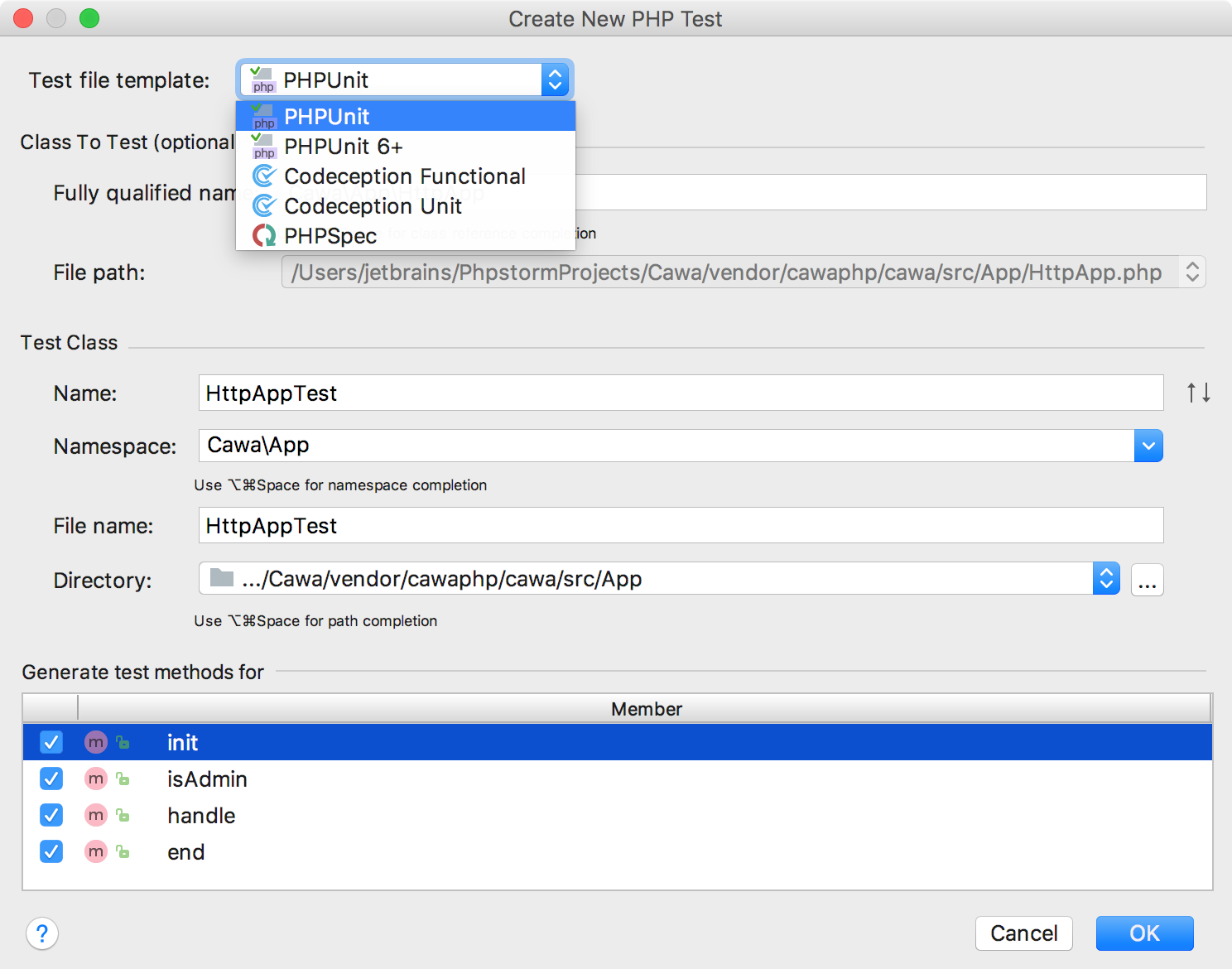Click the method icon for handle
Screen dimensions: 1232x969
tap(96, 815)
